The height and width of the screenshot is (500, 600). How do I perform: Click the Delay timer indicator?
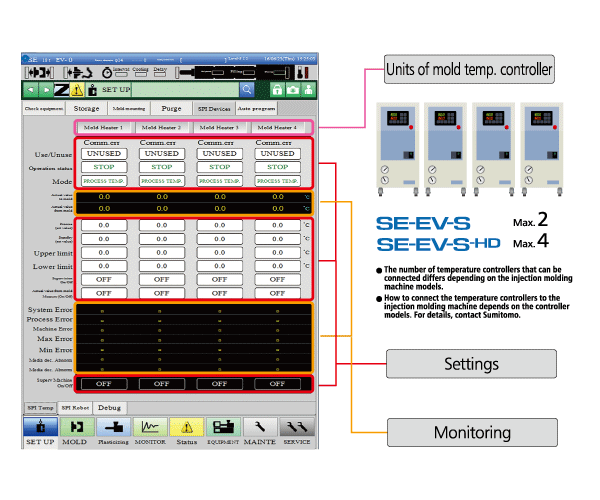[x=160, y=72]
